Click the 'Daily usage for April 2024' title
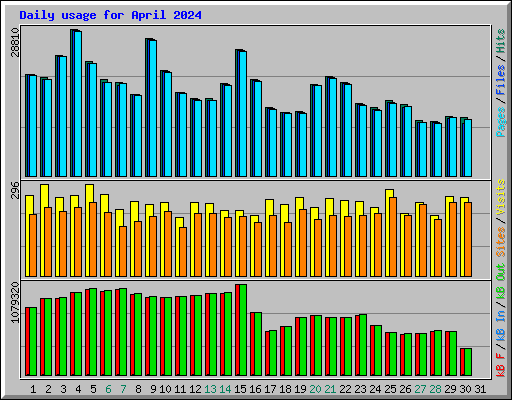This screenshot has width=512, height=400. coord(110,15)
